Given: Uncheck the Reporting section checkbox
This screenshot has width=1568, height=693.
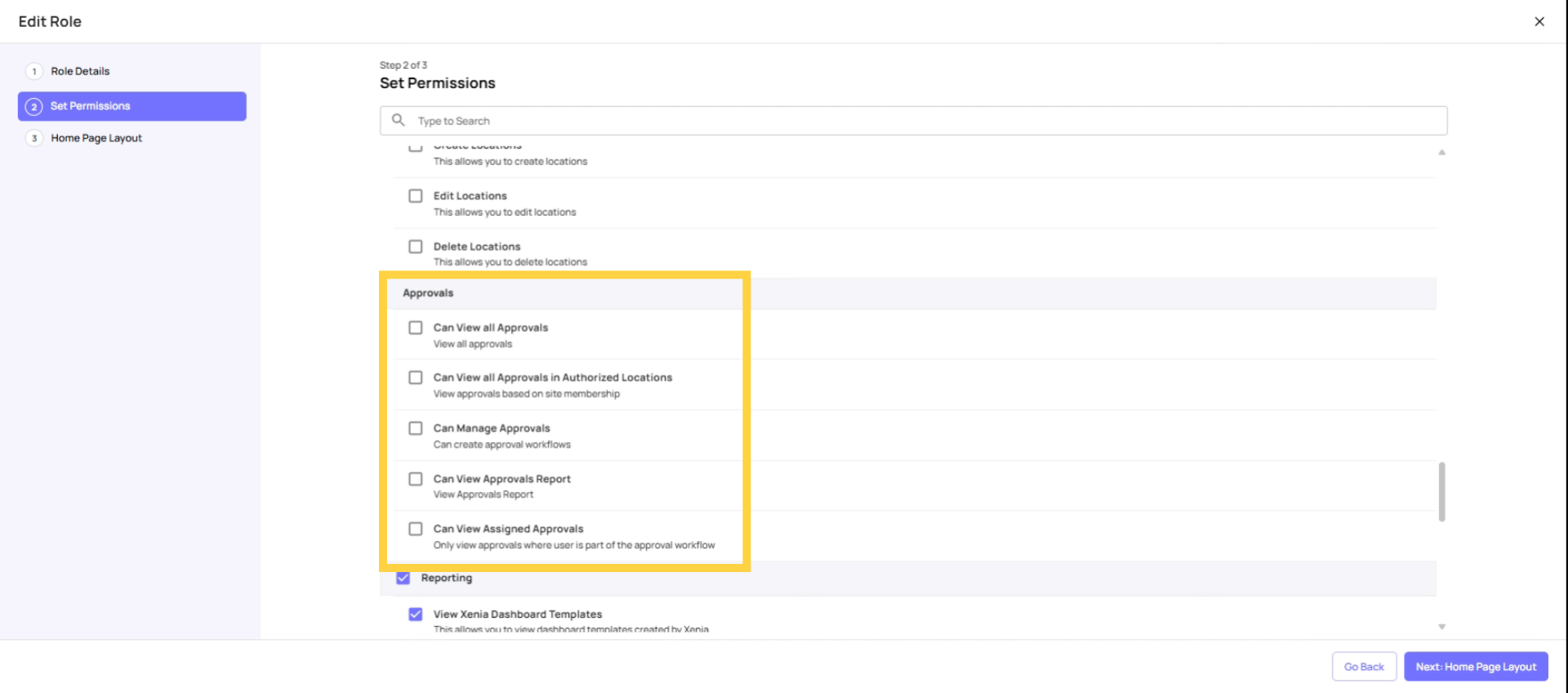Looking at the screenshot, I should (403, 578).
